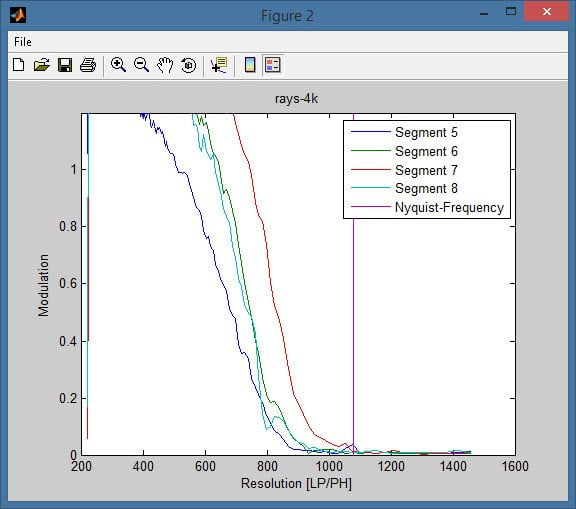Open the File menu
The width and height of the screenshot is (576, 509).
(23, 42)
